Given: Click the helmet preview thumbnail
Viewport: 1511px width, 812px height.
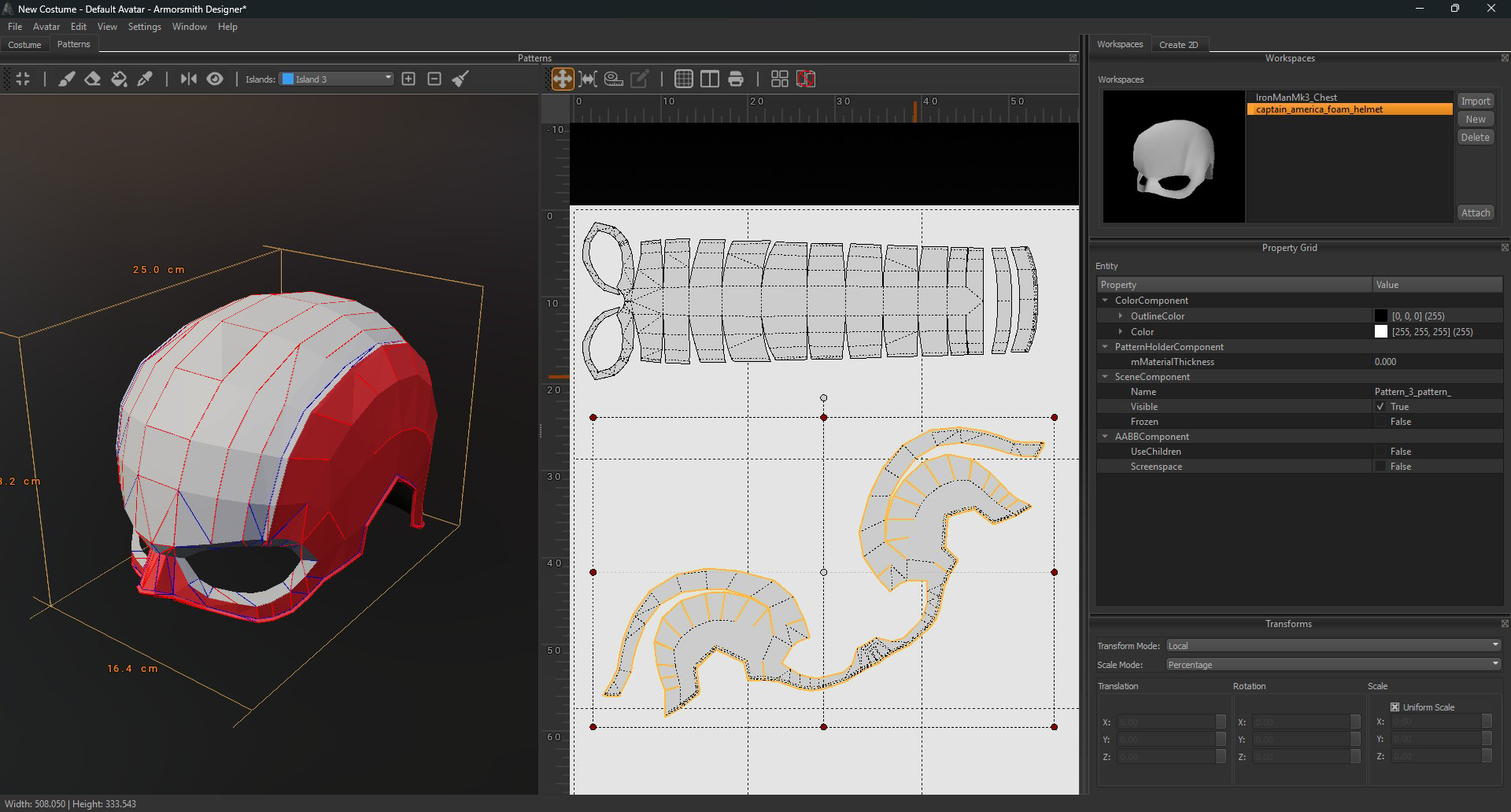Looking at the screenshot, I should [1173, 157].
